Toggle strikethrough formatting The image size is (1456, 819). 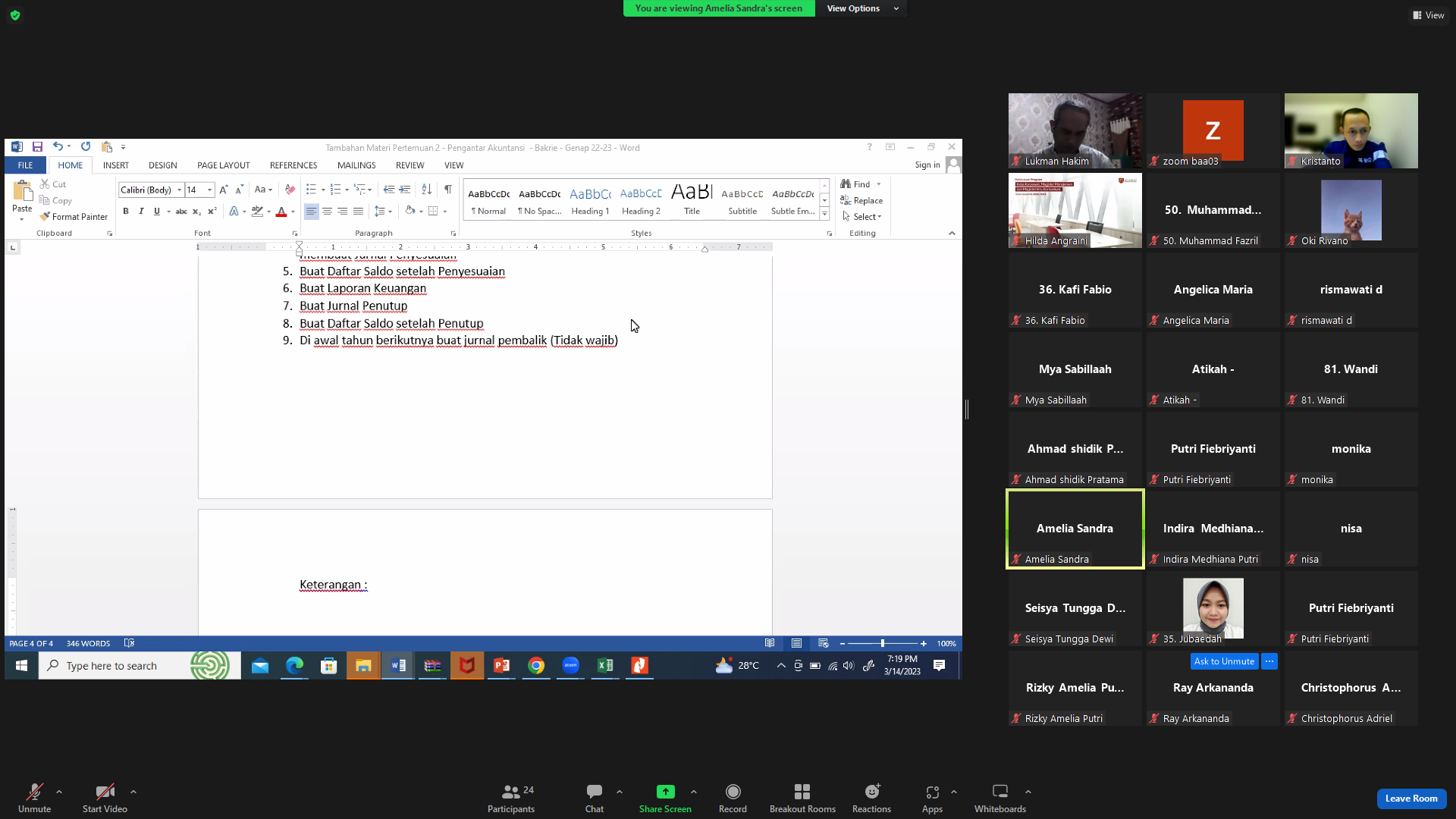tap(181, 212)
